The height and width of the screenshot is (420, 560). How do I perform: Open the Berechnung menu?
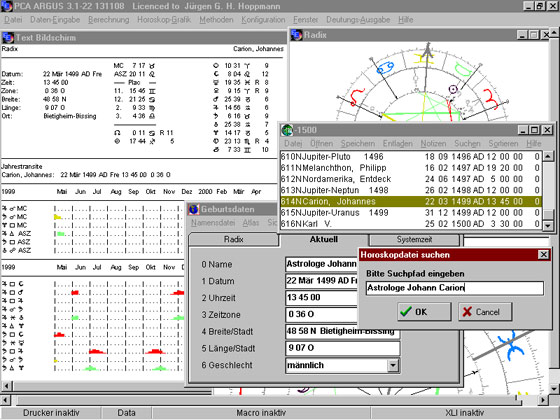point(109,20)
